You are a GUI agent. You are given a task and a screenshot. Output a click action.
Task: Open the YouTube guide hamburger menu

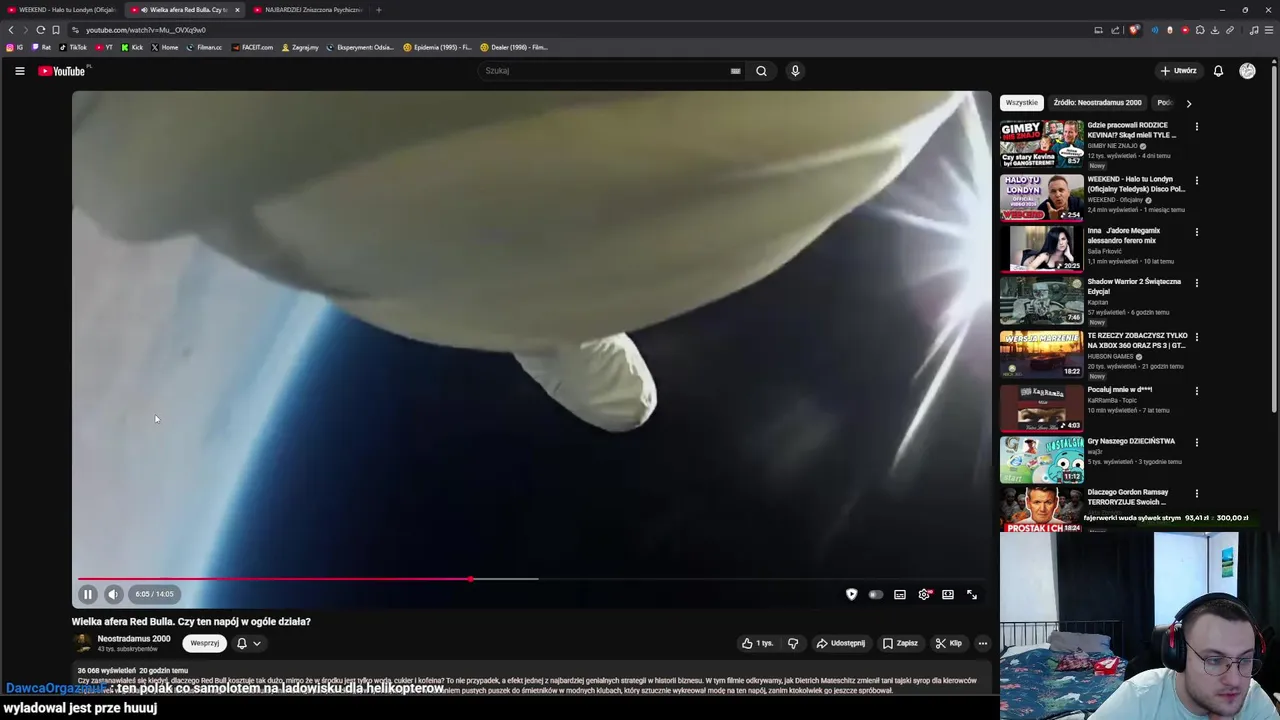(x=19, y=71)
